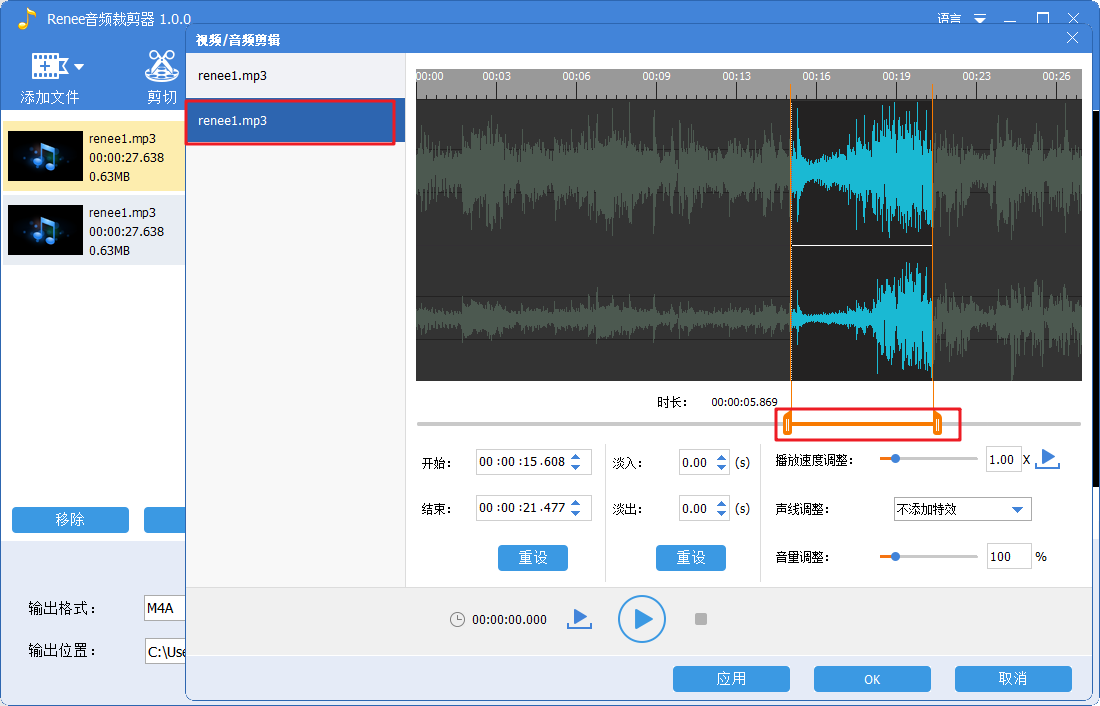Decrease start time with down arrow
This screenshot has width=1100, height=706.
(x=576, y=467)
